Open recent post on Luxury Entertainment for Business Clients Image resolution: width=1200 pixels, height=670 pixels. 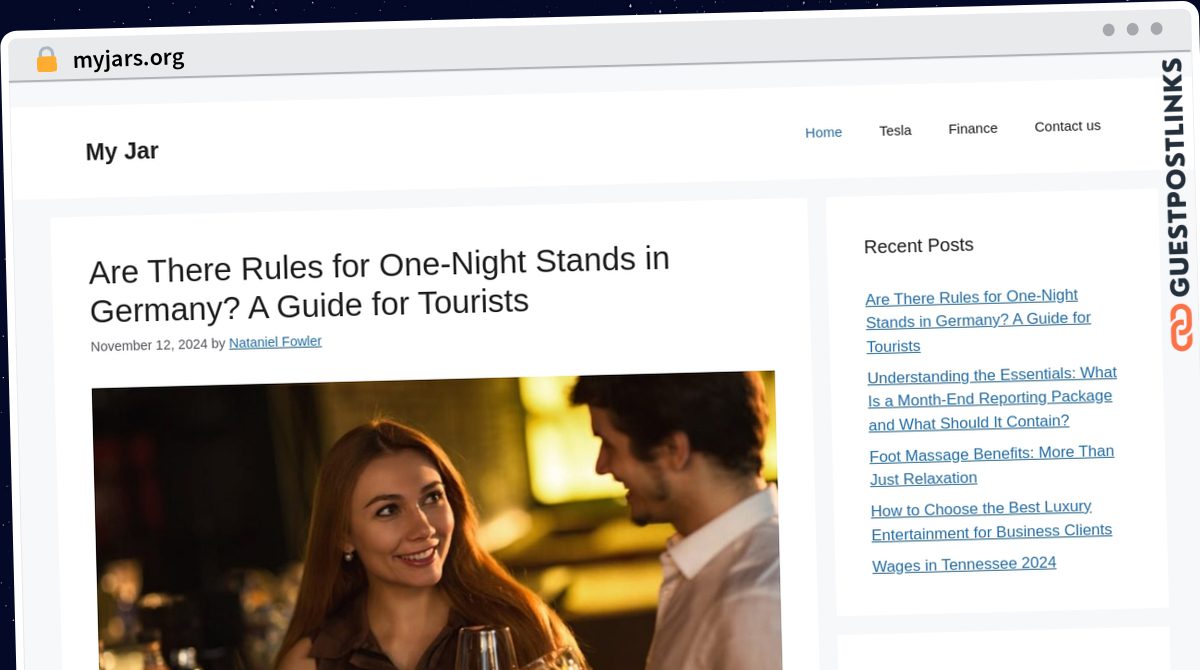[x=991, y=520]
